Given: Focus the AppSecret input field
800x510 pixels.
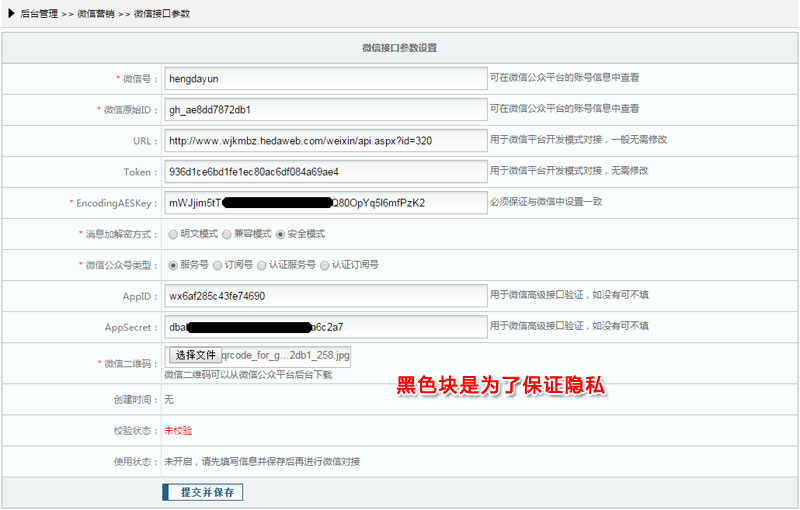Looking at the screenshot, I should [x=325, y=327].
